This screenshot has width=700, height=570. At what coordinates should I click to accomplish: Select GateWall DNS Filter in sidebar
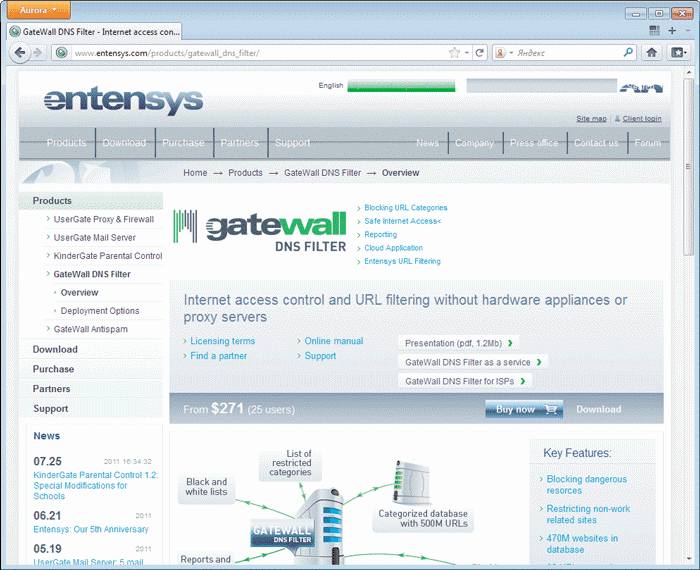pos(92,274)
